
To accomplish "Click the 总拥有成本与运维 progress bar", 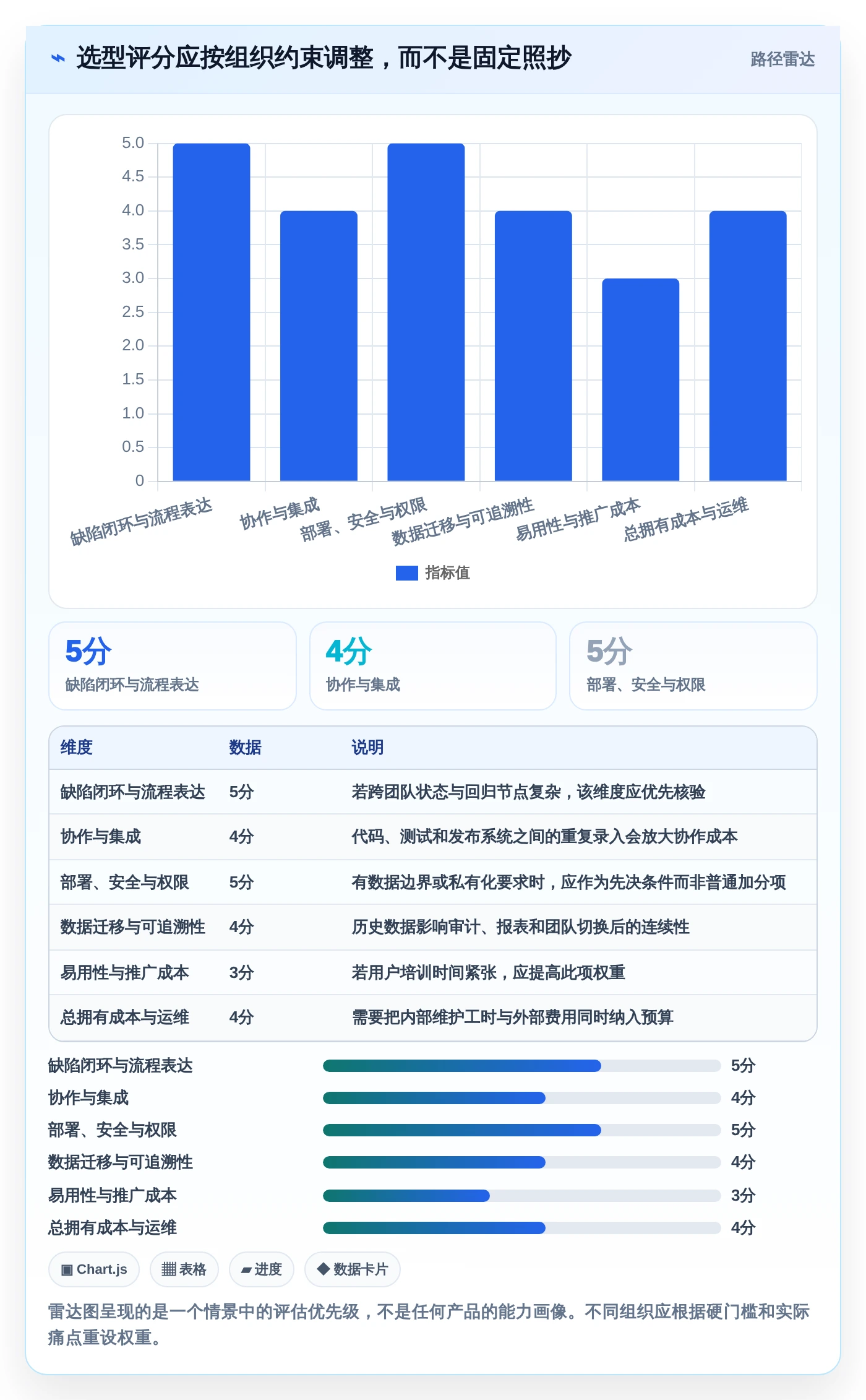I will (x=522, y=1228).
